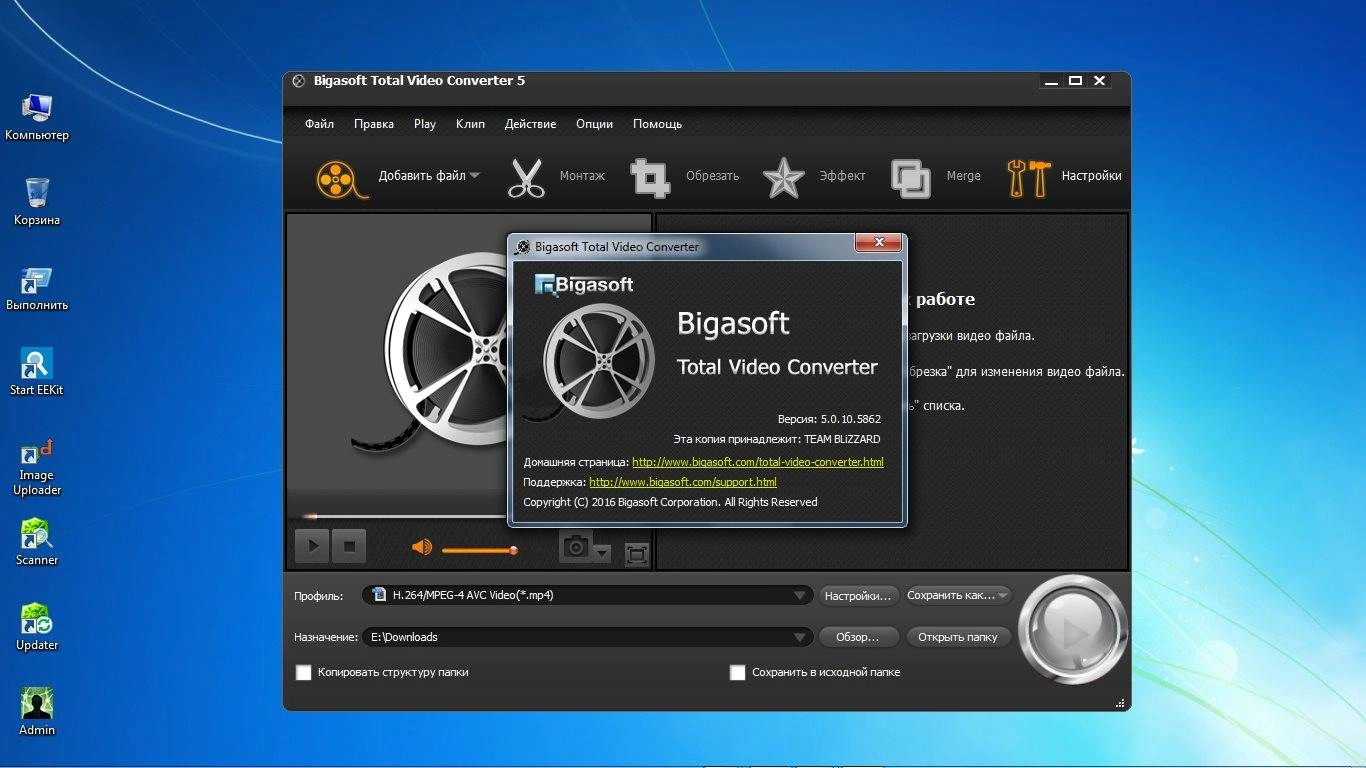Open Настройки tools icon in toolbar
This screenshot has width=1366, height=768.
tap(1028, 177)
